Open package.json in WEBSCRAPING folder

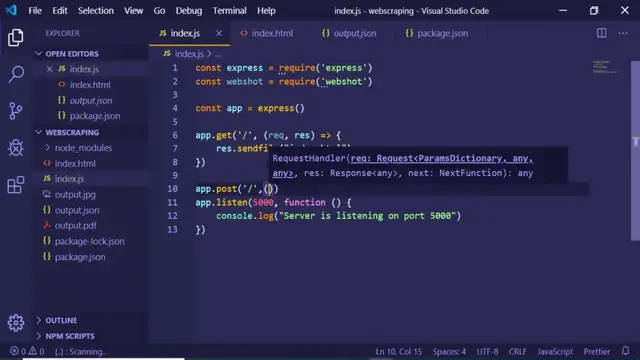click(80, 257)
